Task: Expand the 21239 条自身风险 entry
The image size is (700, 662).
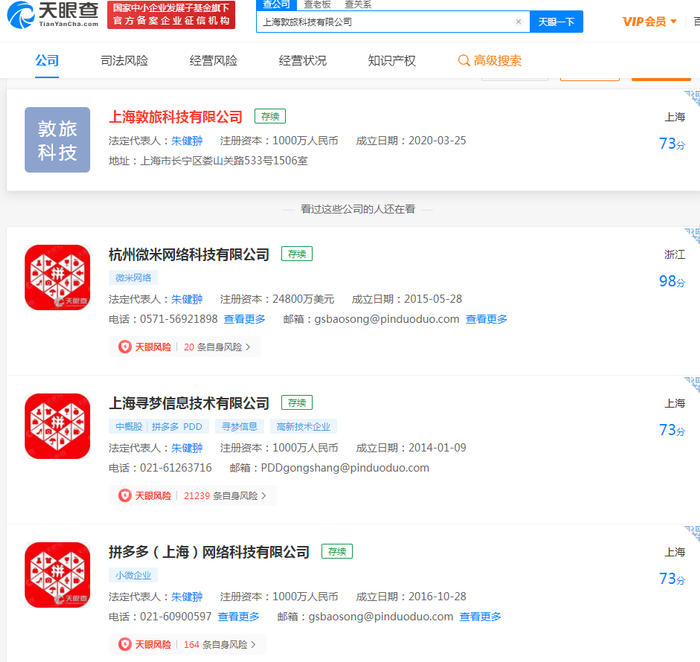Action: (x=225, y=495)
